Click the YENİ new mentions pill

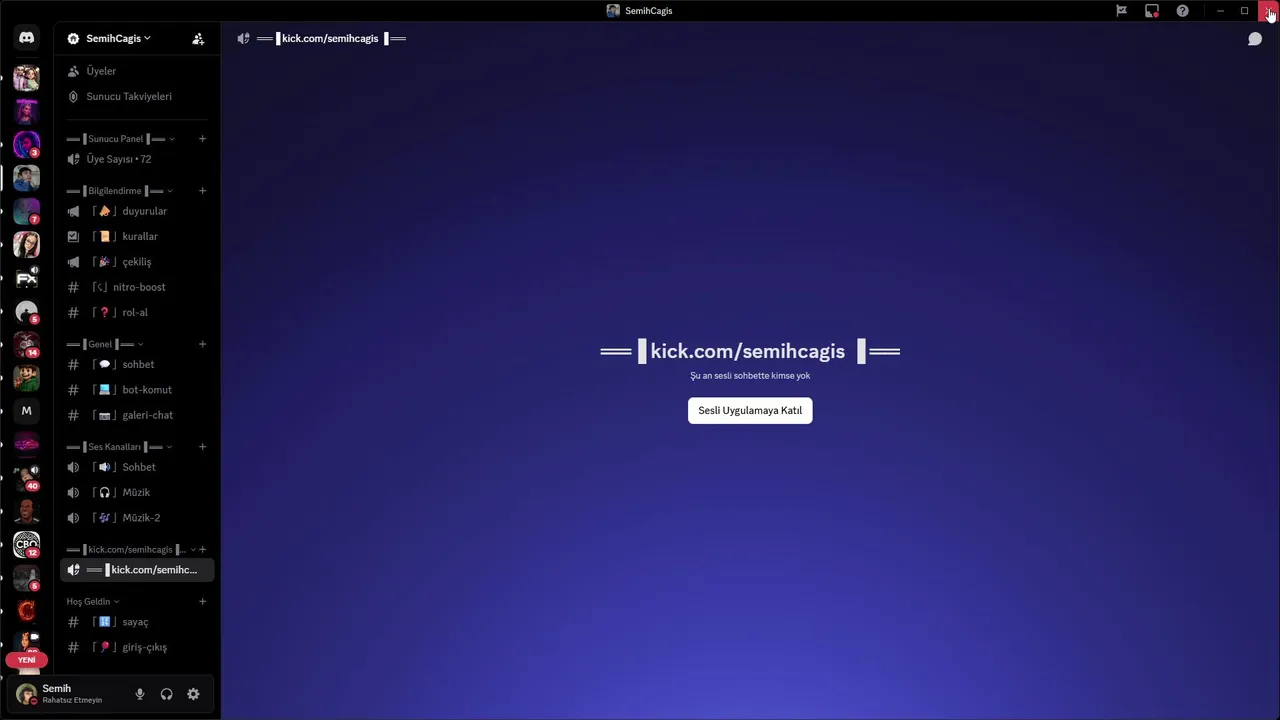(27, 660)
